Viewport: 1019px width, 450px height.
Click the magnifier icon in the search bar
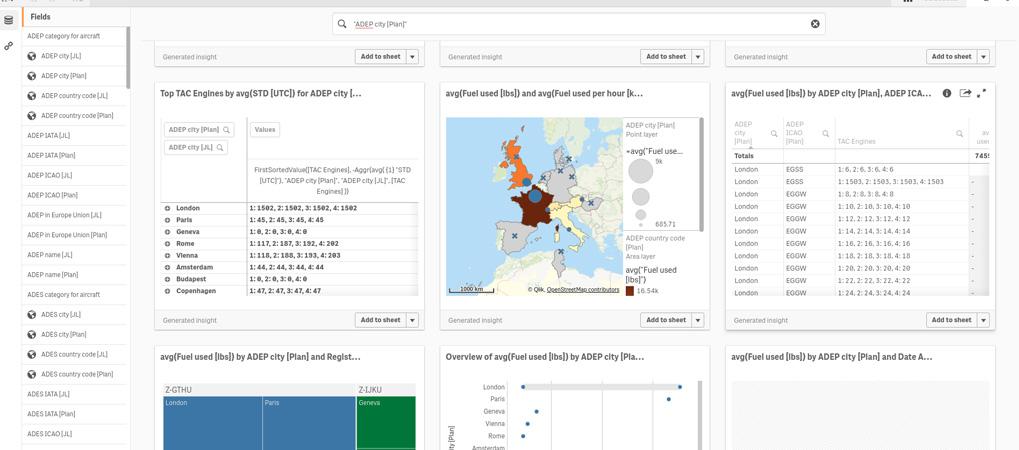click(x=342, y=24)
